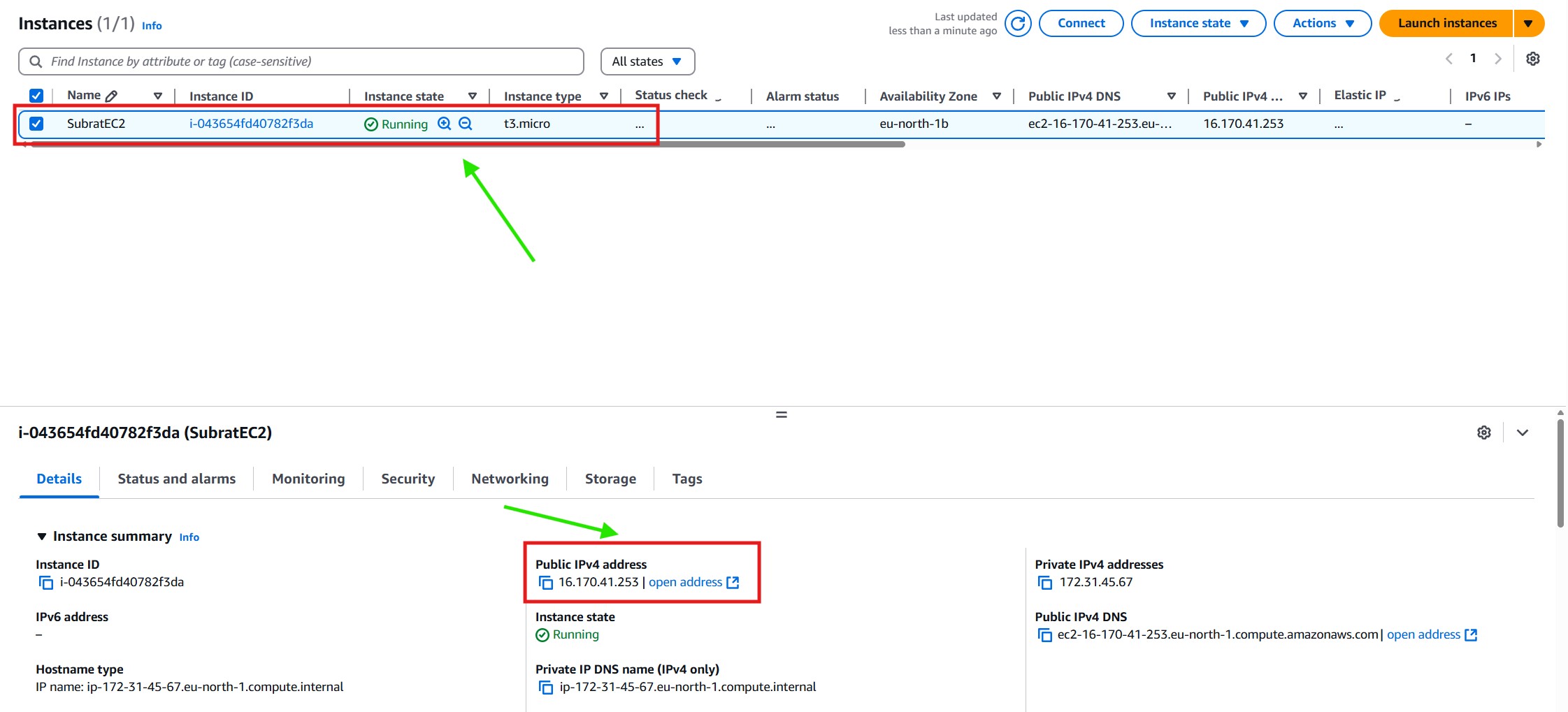Click the refresh instances icon

[1018, 23]
